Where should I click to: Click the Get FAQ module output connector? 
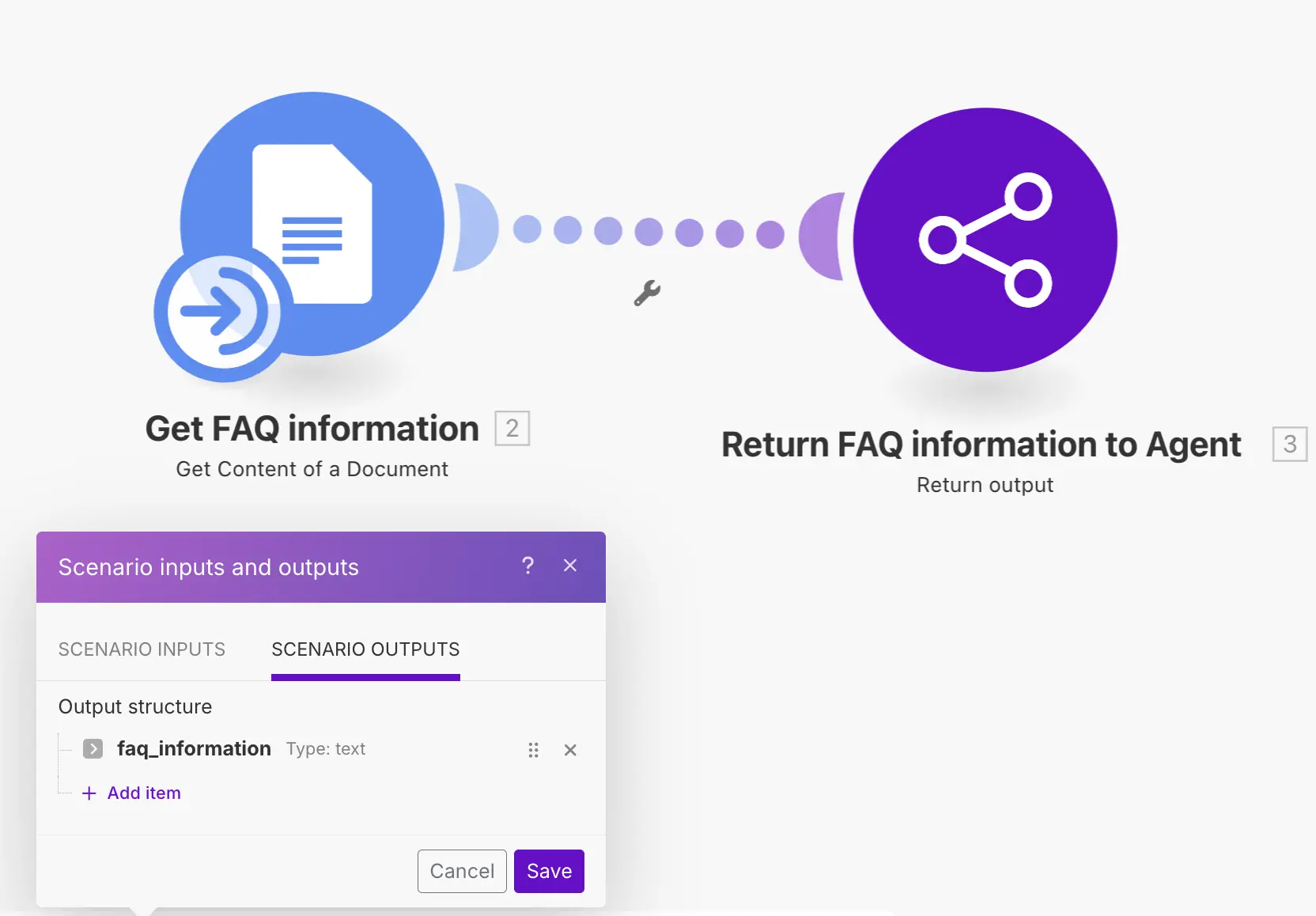[x=475, y=228]
